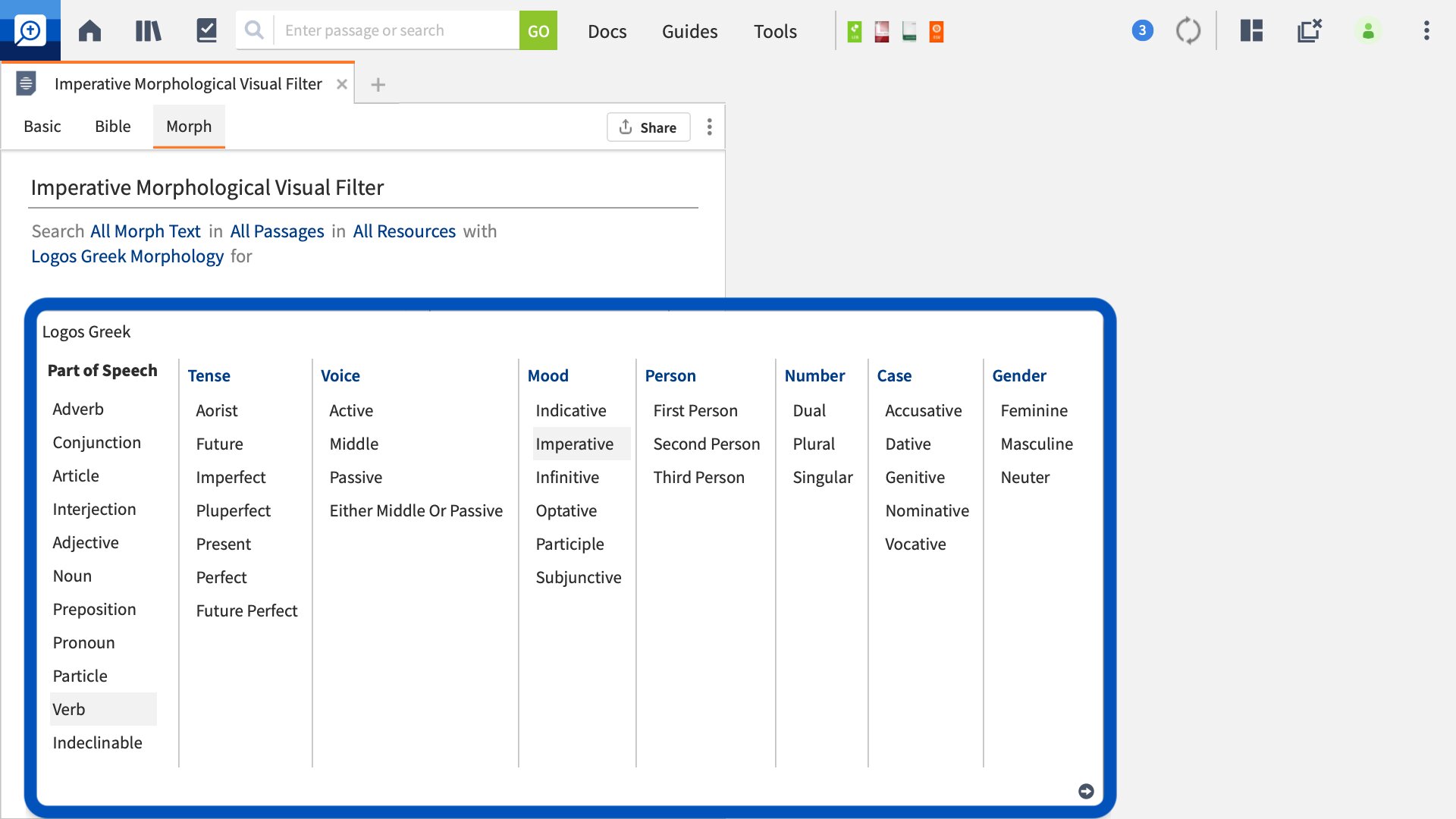This screenshot has height=819, width=1456.
Task: Click the Gender column header
Action: point(1019,375)
